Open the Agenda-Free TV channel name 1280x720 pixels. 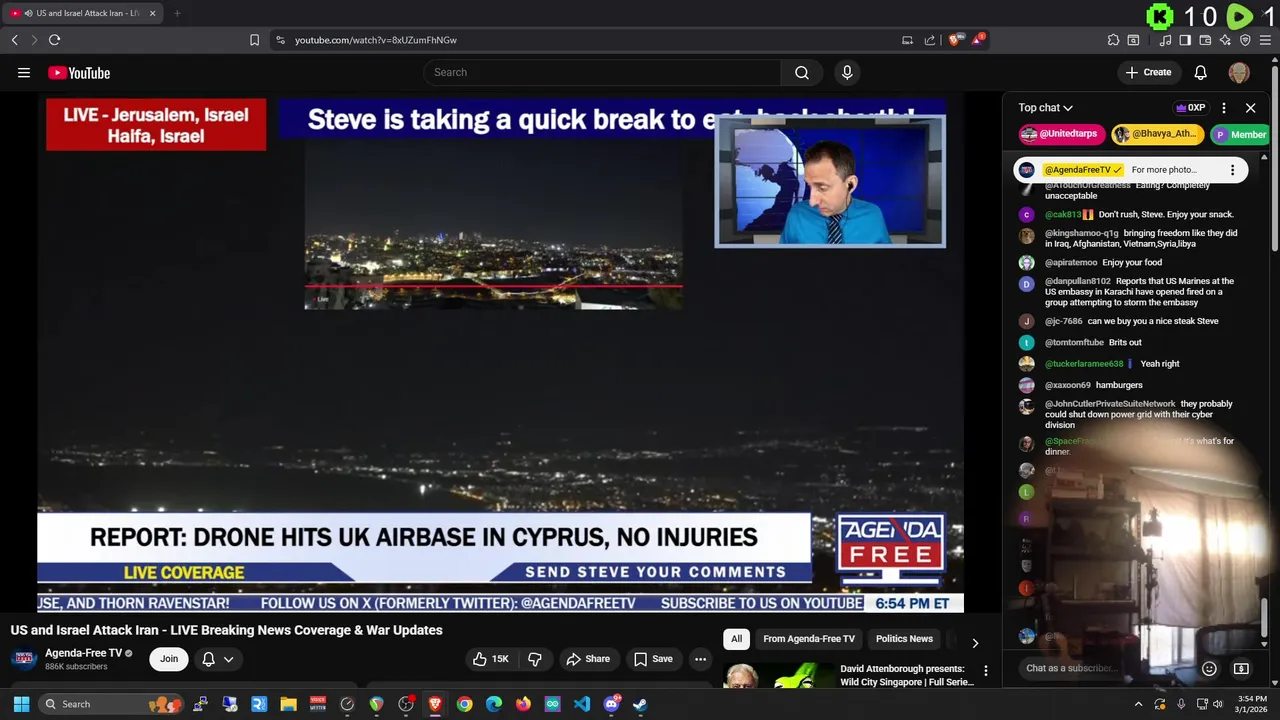[x=83, y=653]
